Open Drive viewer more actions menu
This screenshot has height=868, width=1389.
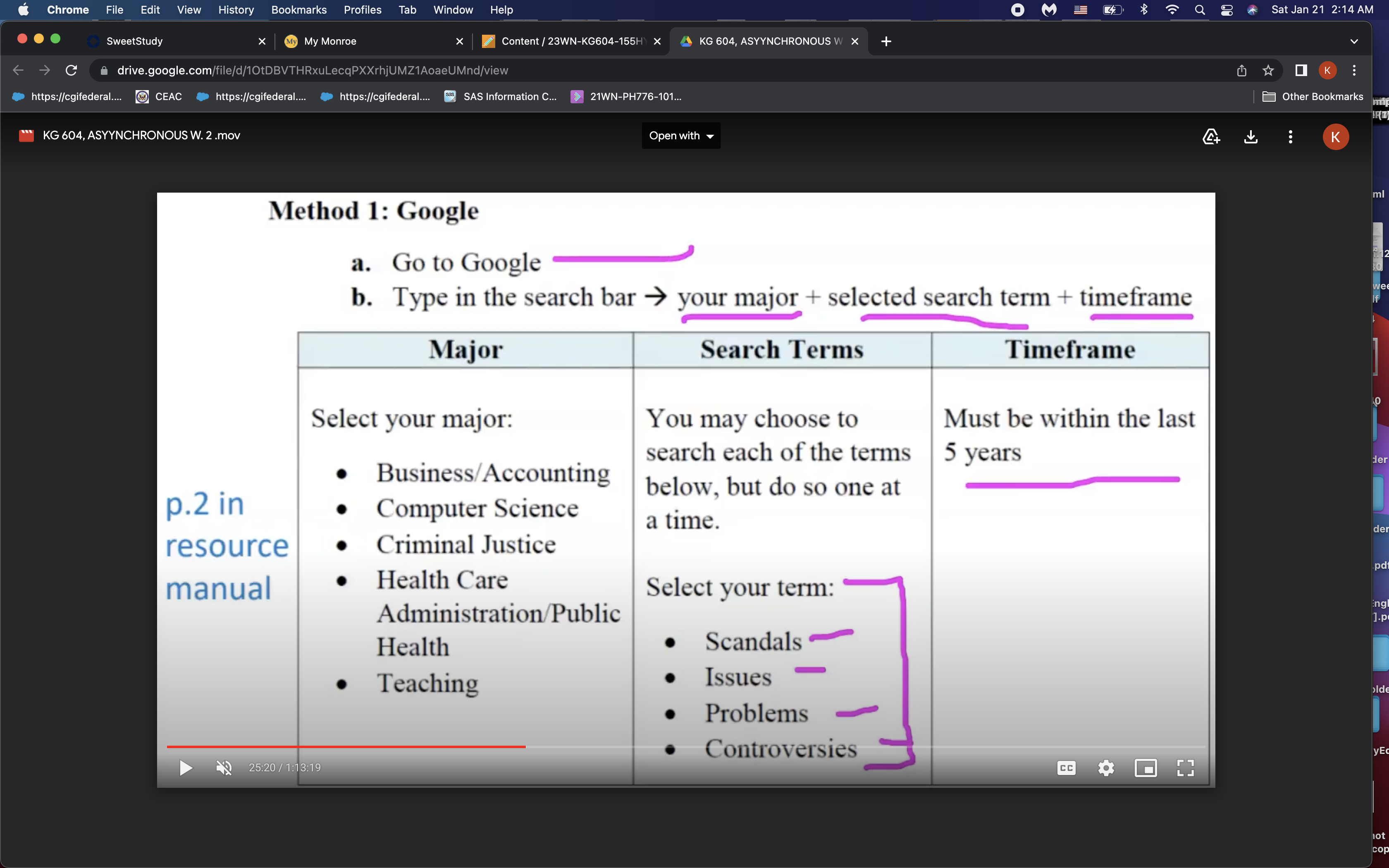[x=1290, y=137]
